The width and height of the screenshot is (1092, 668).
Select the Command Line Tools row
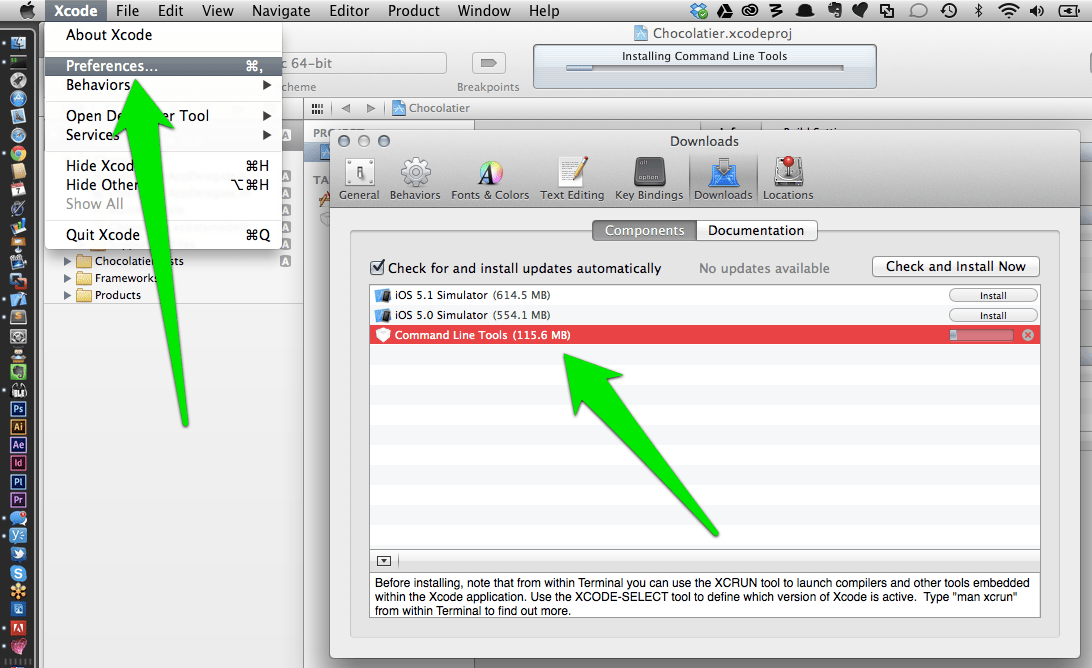(x=705, y=335)
